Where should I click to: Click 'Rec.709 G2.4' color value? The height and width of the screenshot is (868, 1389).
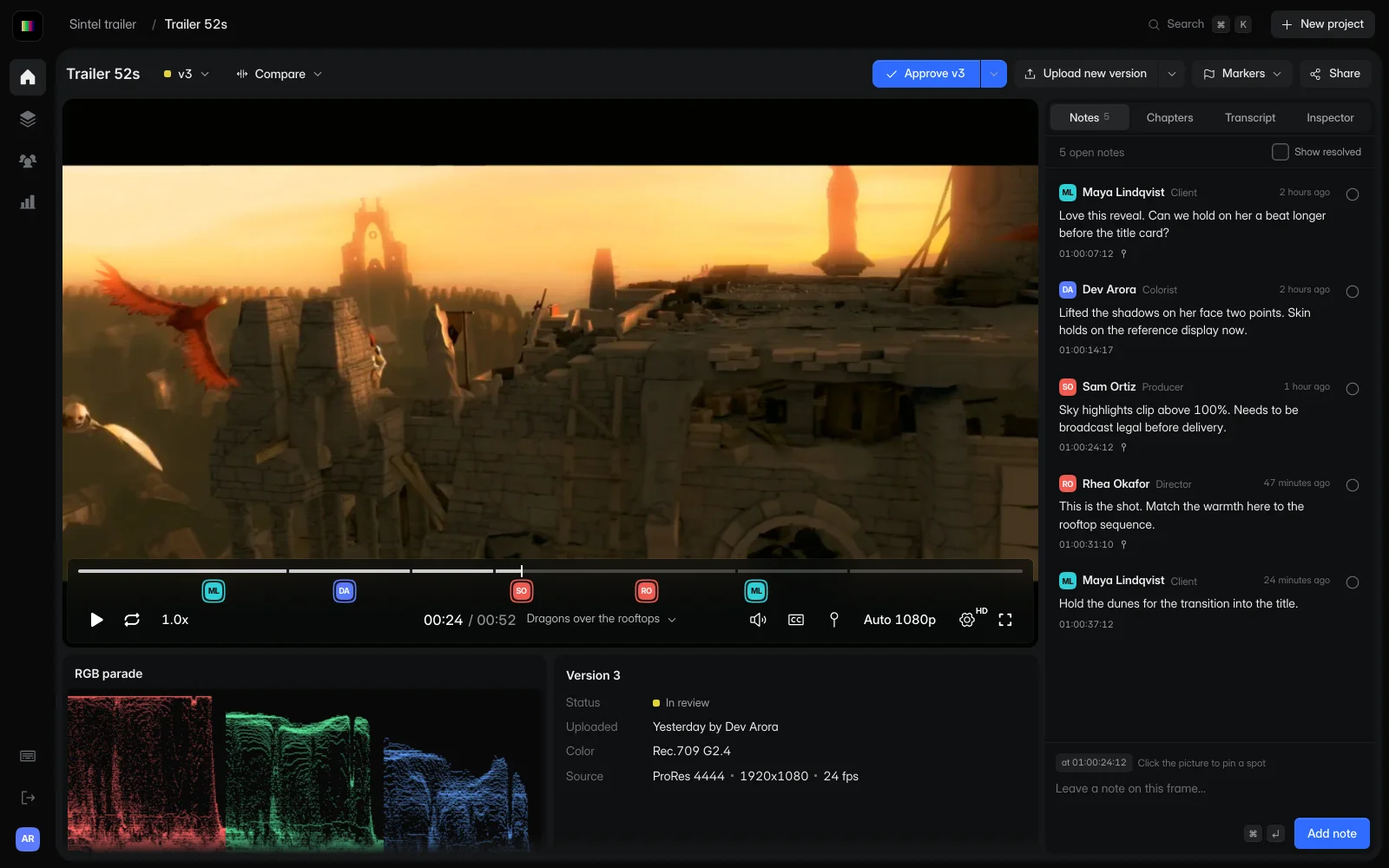[x=692, y=751]
